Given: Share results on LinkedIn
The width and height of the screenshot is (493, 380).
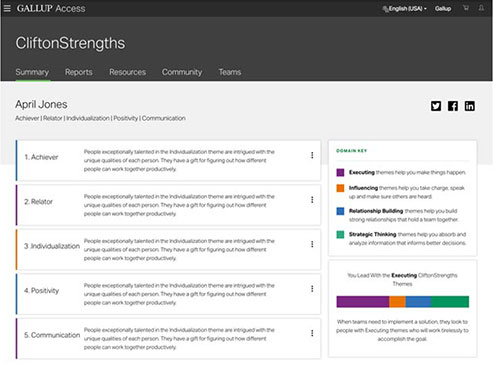Looking at the screenshot, I should point(470,106).
